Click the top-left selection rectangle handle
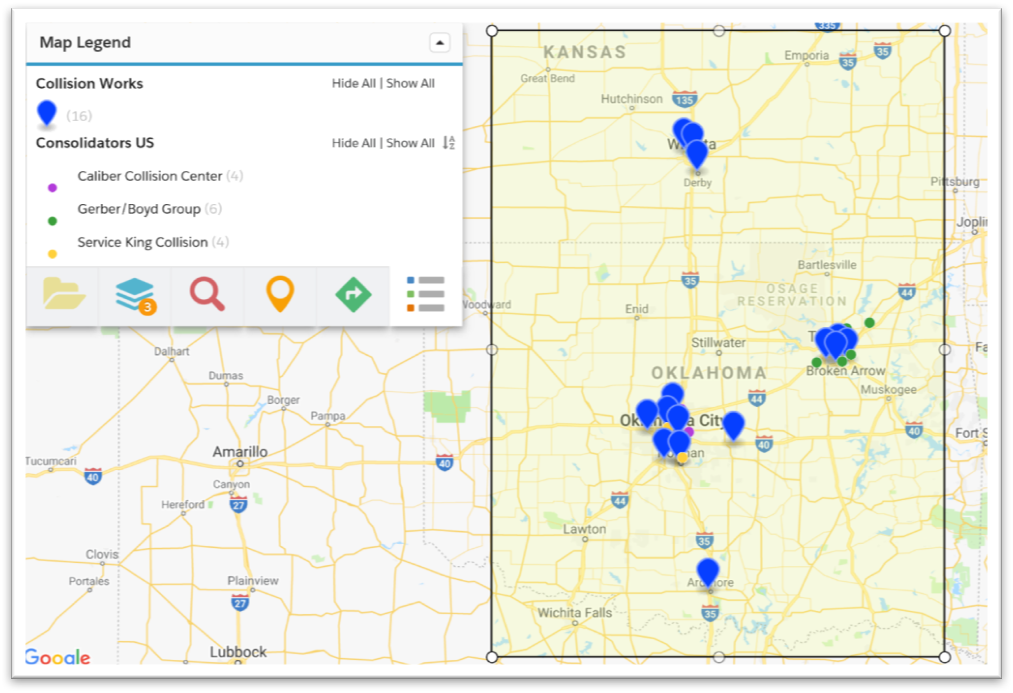 [492, 30]
